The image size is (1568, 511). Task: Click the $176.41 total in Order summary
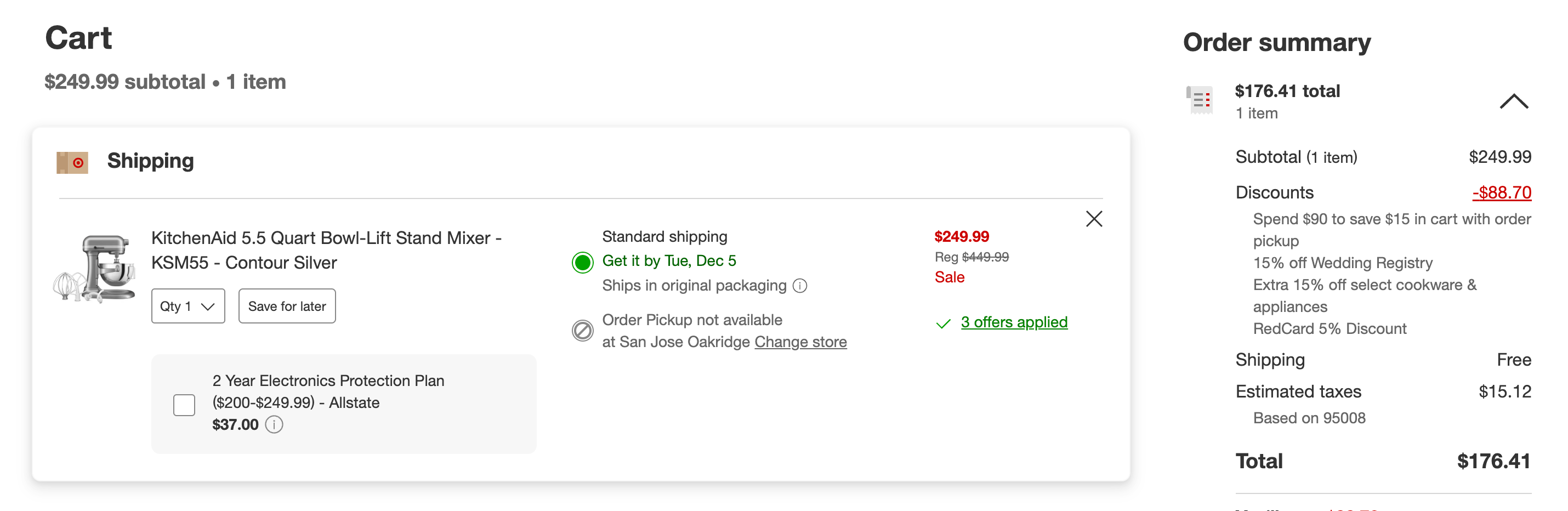[1287, 91]
